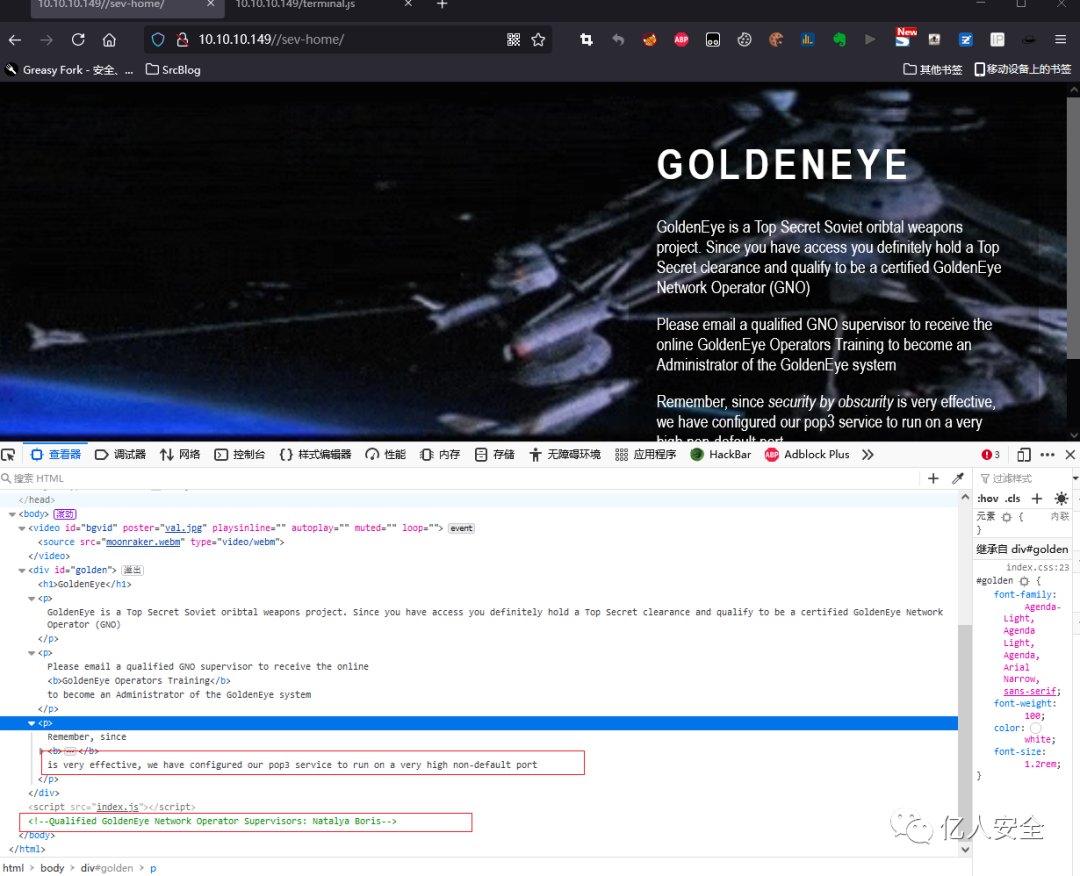Screen dimensions: 1080x876
Task: Click the red error count badge
Action: [x=990, y=455]
